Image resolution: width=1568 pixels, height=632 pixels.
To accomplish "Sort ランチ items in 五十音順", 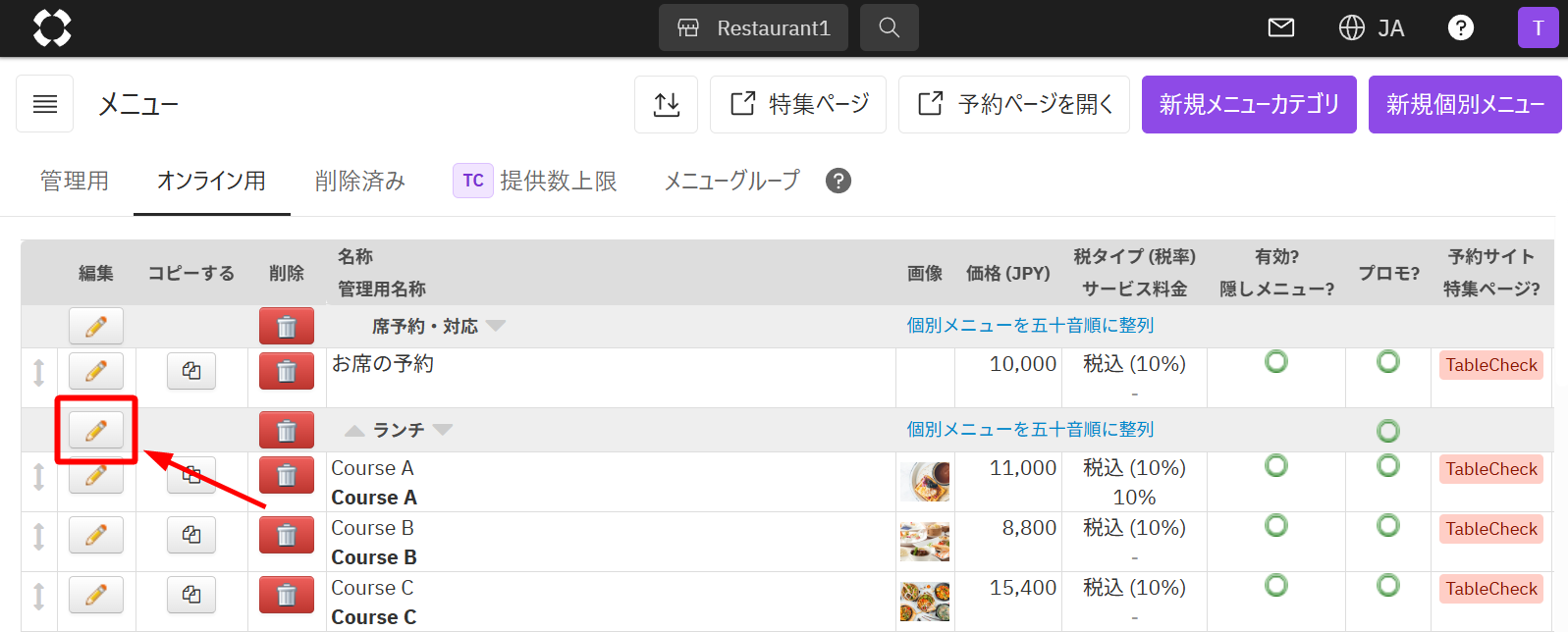I will (x=1030, y=429).
